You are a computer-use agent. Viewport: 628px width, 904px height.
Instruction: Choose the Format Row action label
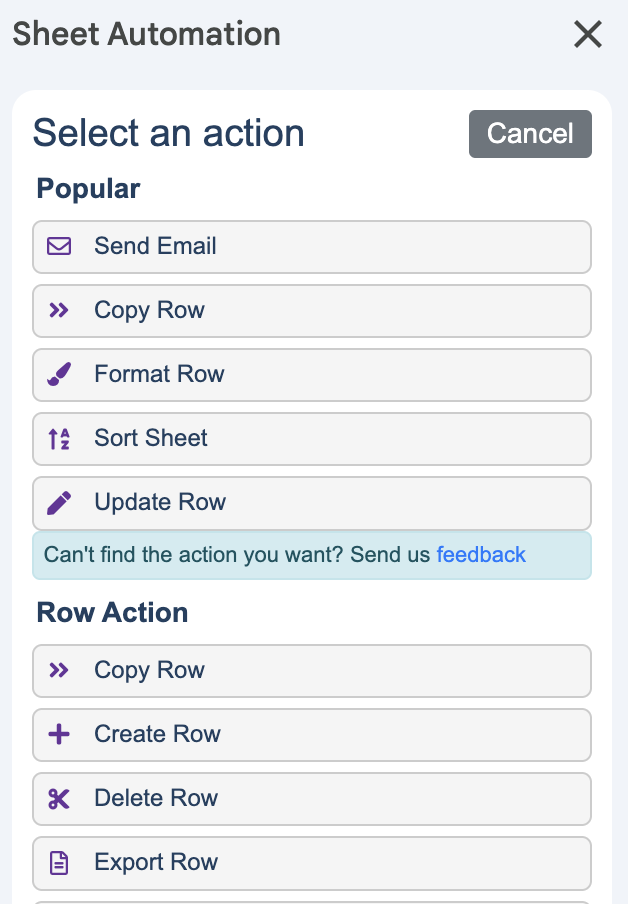coord(159,374)
